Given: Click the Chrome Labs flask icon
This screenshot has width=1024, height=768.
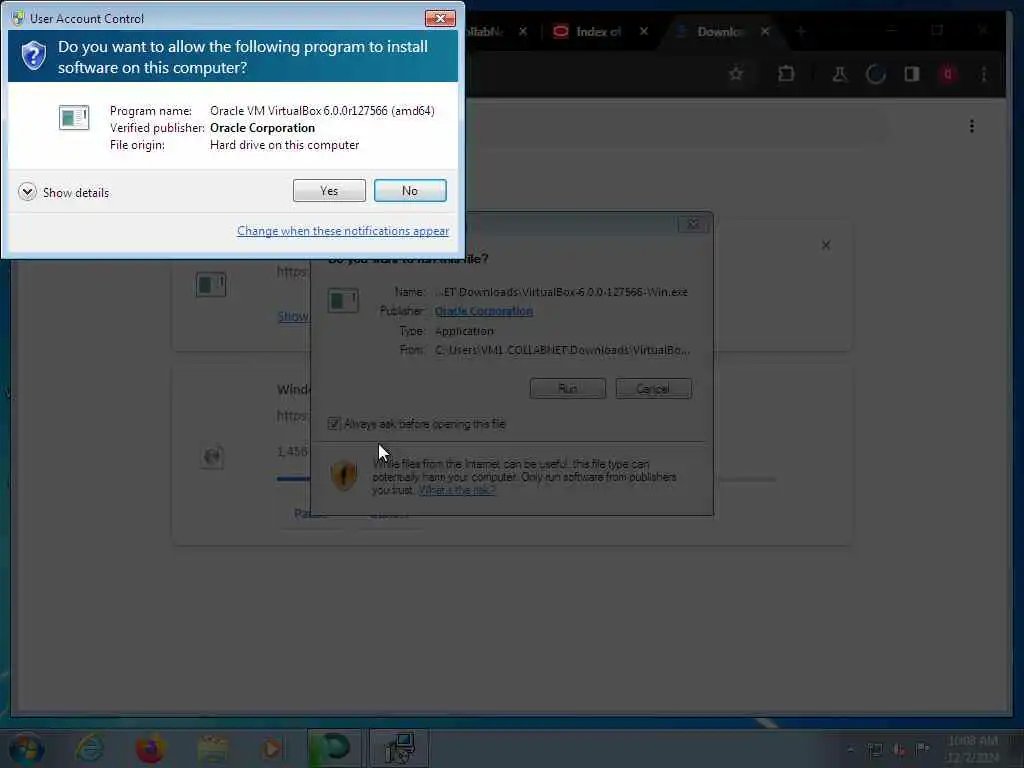Looking at the screenshot, I should tap(840, 74).
